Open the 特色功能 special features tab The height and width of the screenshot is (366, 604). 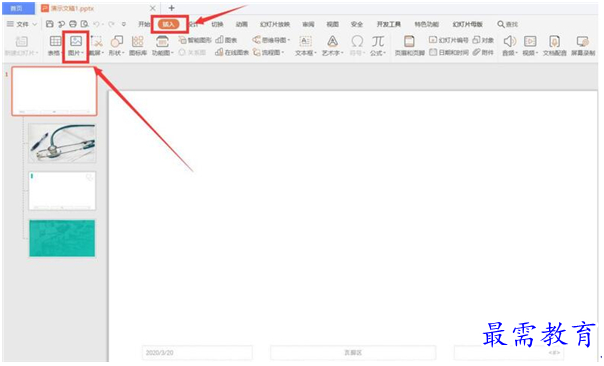(x=426, y=24)
